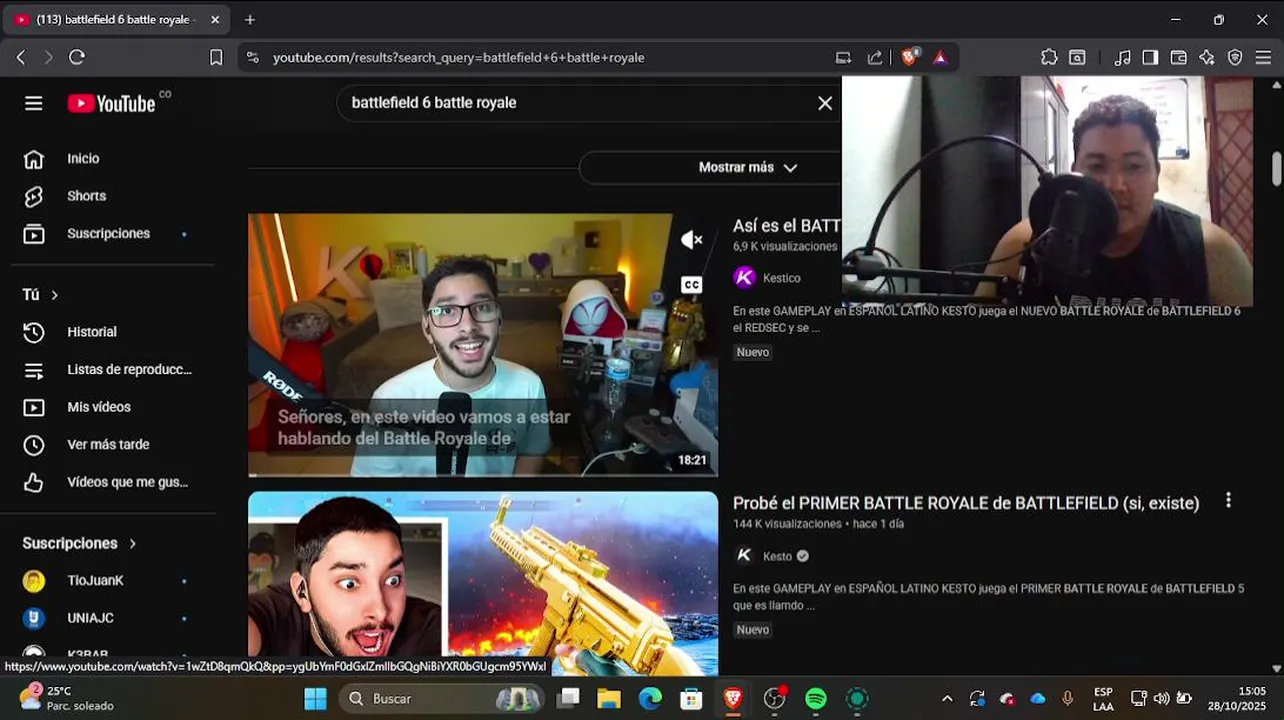1284x720 pixels.
Task: Open Microsoft Store from the taskbar
Action: [x=691, y=698]
